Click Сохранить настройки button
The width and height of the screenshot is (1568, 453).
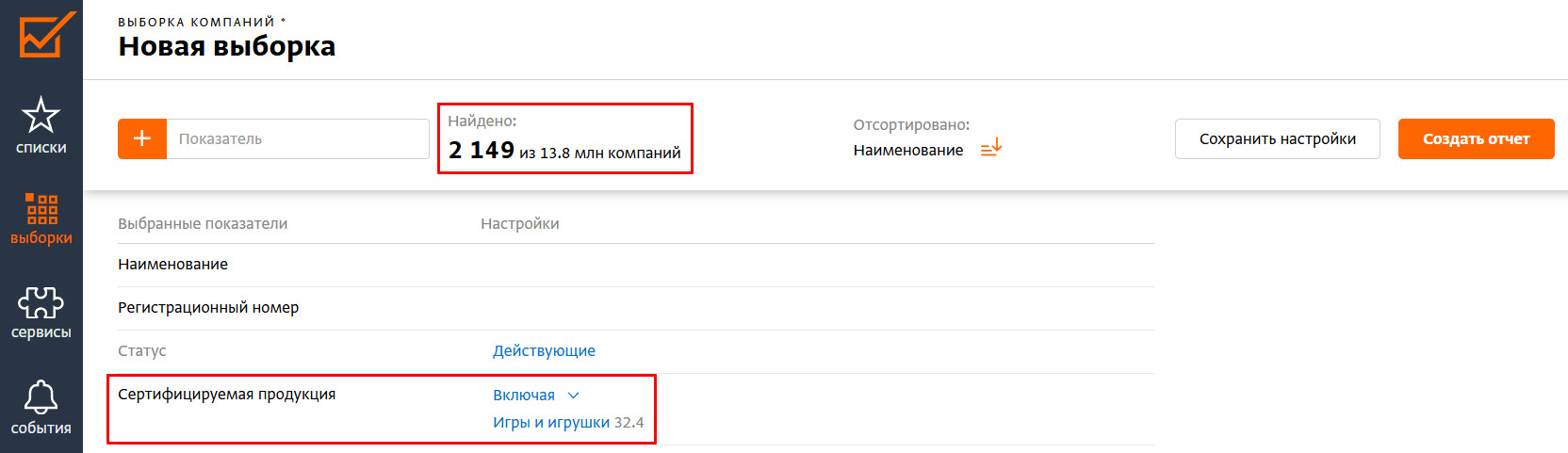[x=1277, y=139]
